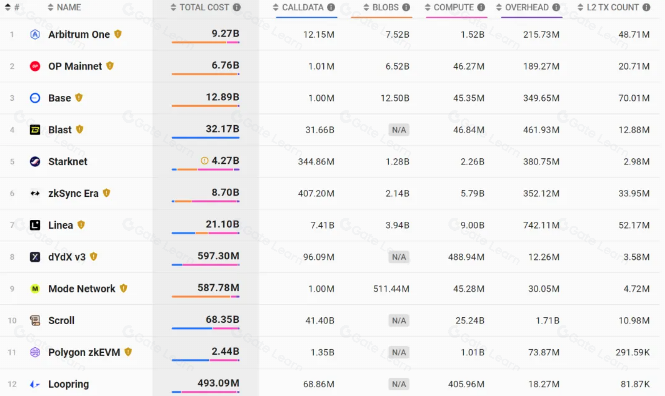Viewport: 665px width, 396px height.
Task: Click the OP Mainnet red logo icon
Action: [35, 66]
